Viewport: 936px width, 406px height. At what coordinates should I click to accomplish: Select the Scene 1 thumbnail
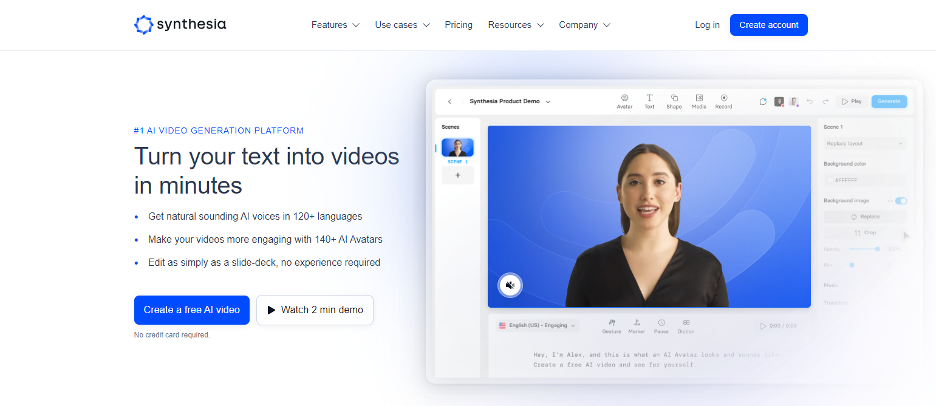pos(458,147)
